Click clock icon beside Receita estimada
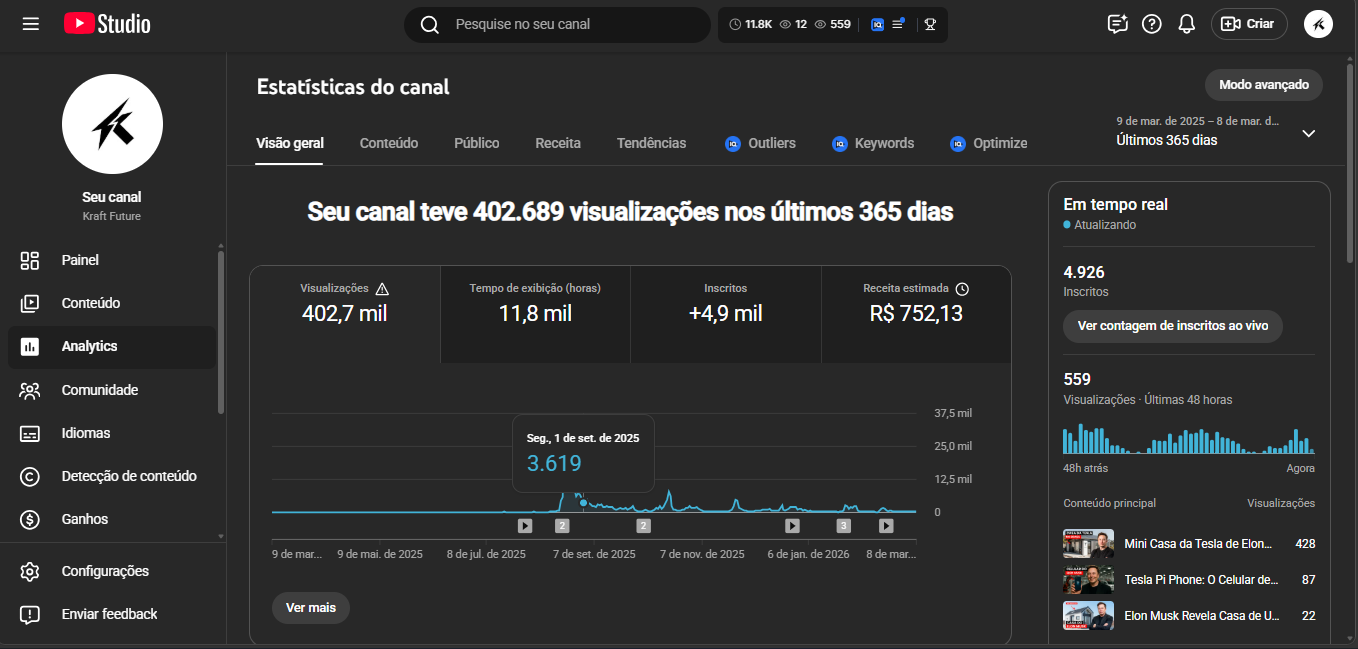The image size is (1358, 649). [x=962, y=288]
